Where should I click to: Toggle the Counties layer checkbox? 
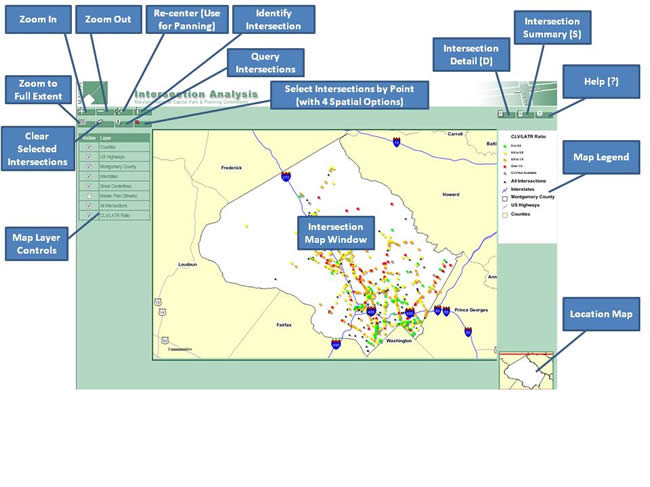tap(89, 147)
